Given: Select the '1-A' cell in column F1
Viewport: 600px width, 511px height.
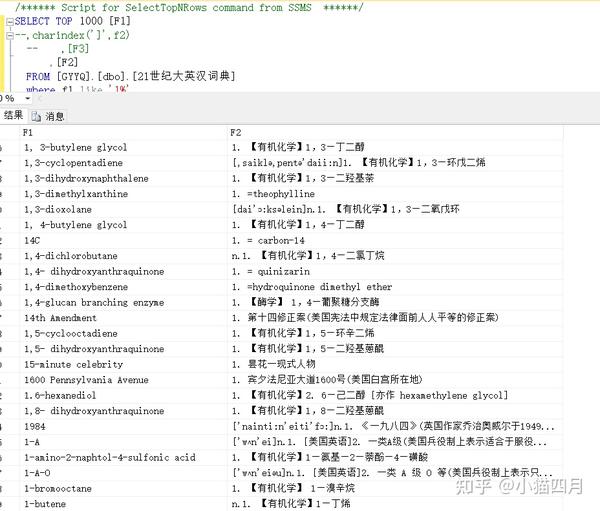Looking at the screenshot, I should 124,442.
